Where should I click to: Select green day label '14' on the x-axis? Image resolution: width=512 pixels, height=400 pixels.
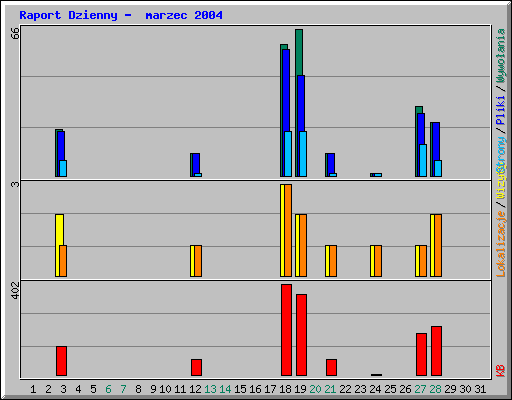pos(225,389)
